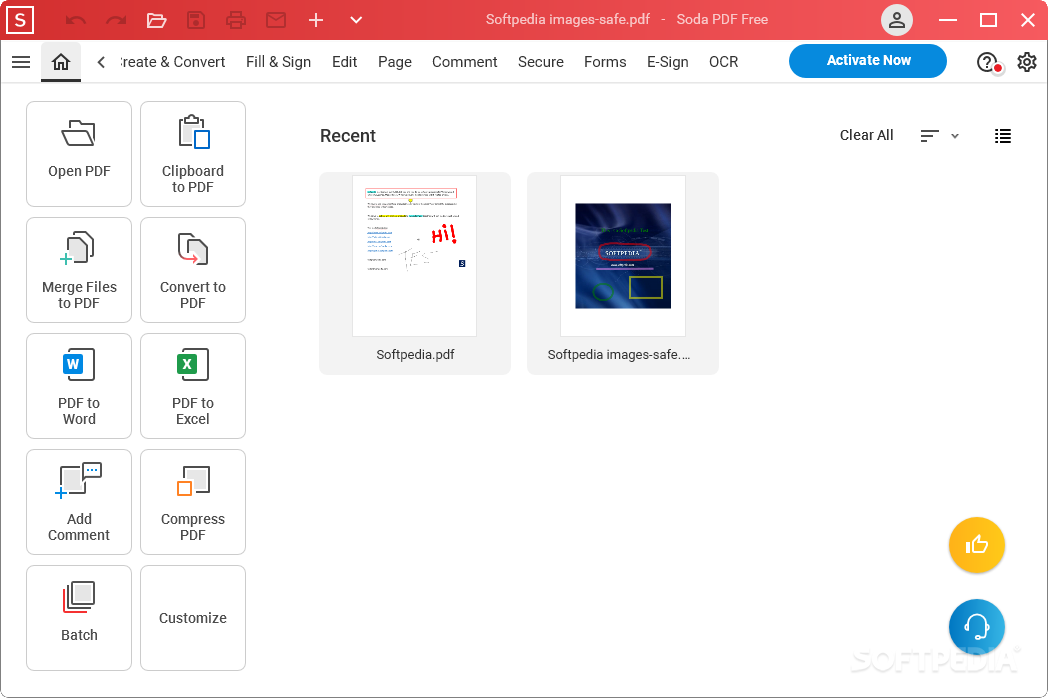Screen dimensions: 1048x698
Task: Click the Open PDF tile
Action: tap(79, 154)
